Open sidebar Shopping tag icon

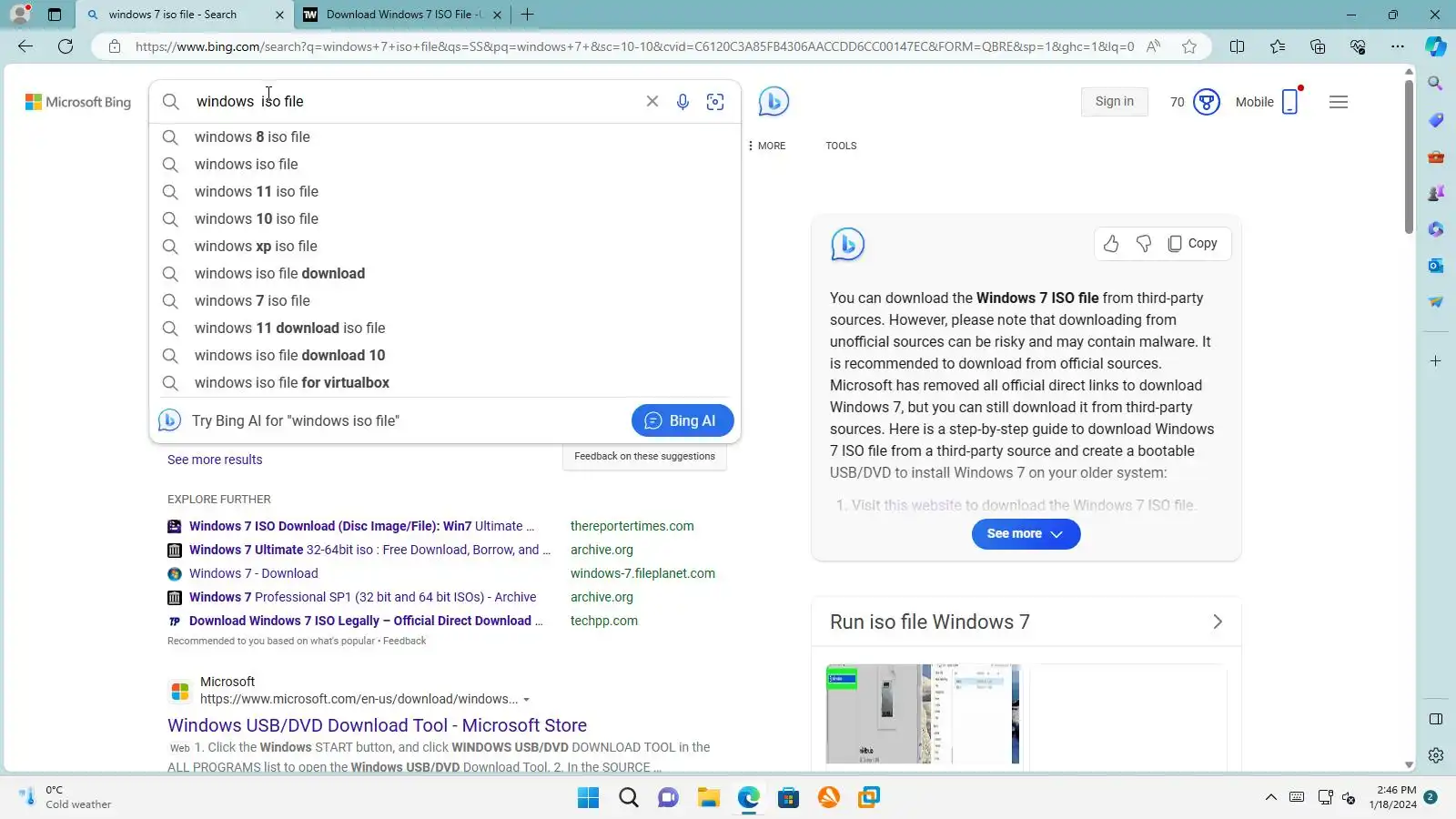click(x=1436, y=120)
